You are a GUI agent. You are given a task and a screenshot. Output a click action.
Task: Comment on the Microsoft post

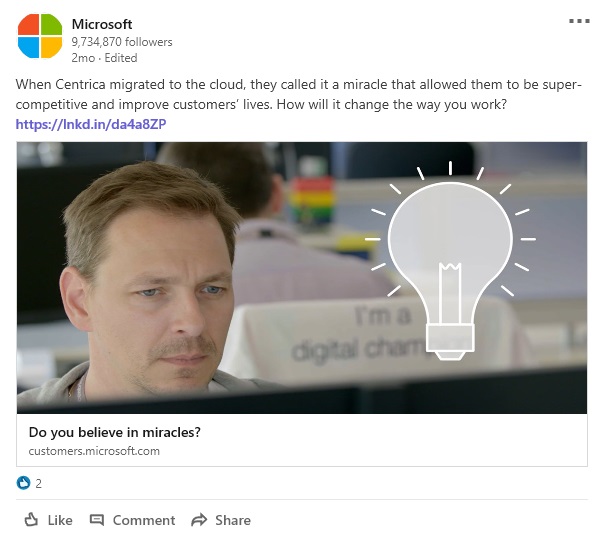coord(144,520)
